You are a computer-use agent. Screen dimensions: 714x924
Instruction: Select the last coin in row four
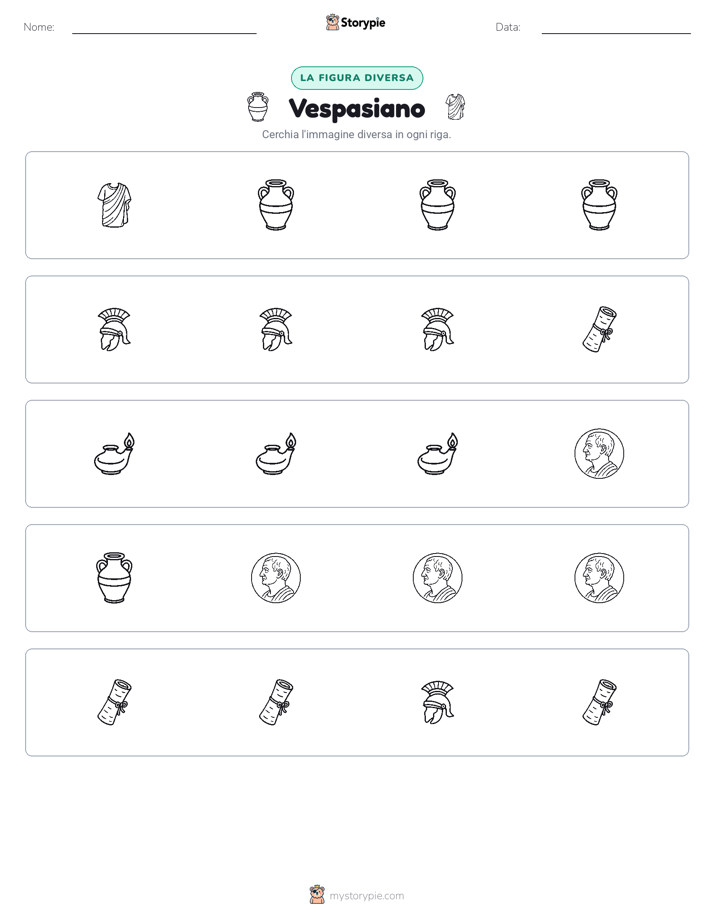click(599, 578)
